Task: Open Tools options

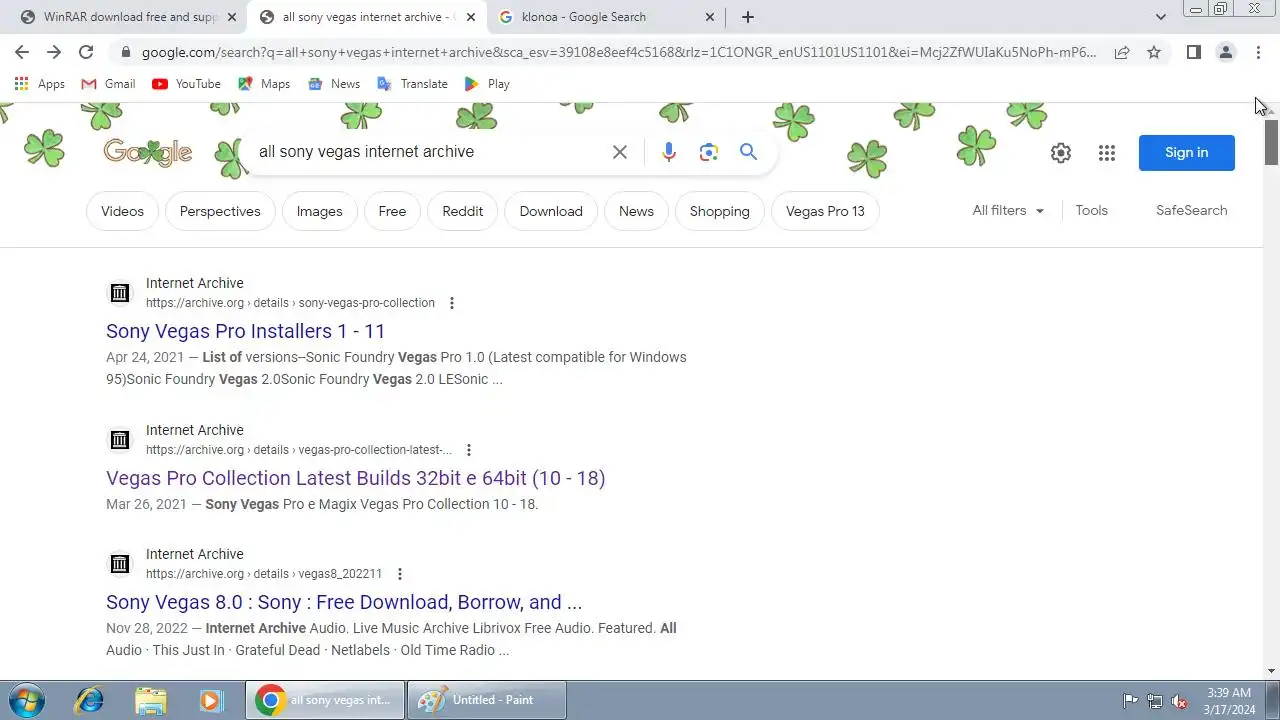Action: (x=1091, y=210)
